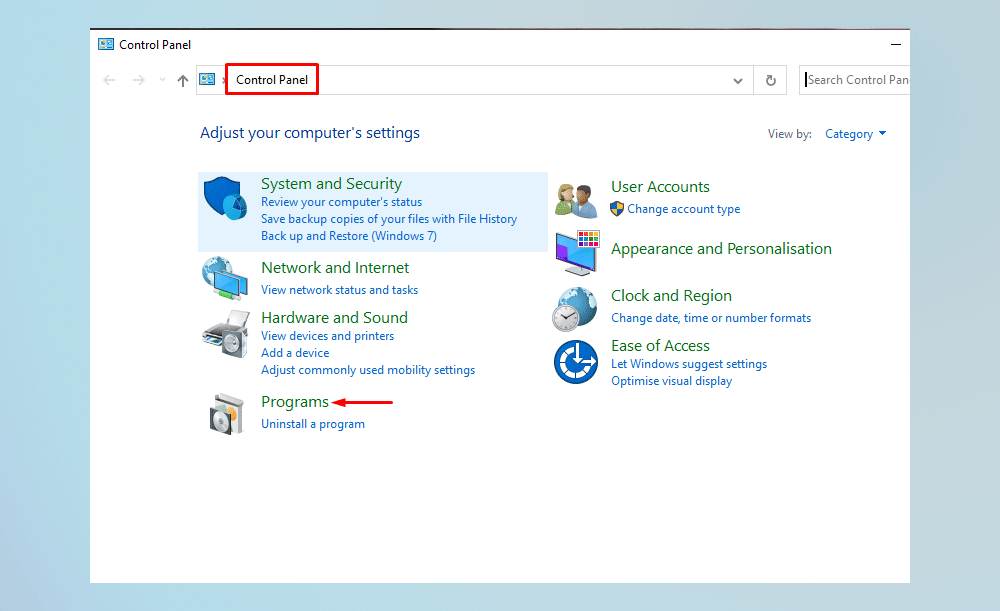Minimize the Control Panel window

(x=895, y=44)
